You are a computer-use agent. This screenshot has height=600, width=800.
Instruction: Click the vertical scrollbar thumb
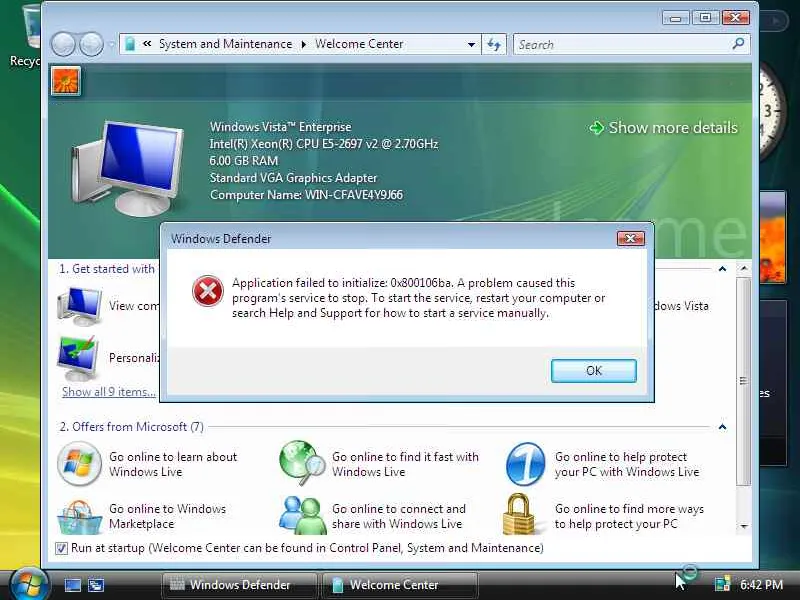click(744, 381)
